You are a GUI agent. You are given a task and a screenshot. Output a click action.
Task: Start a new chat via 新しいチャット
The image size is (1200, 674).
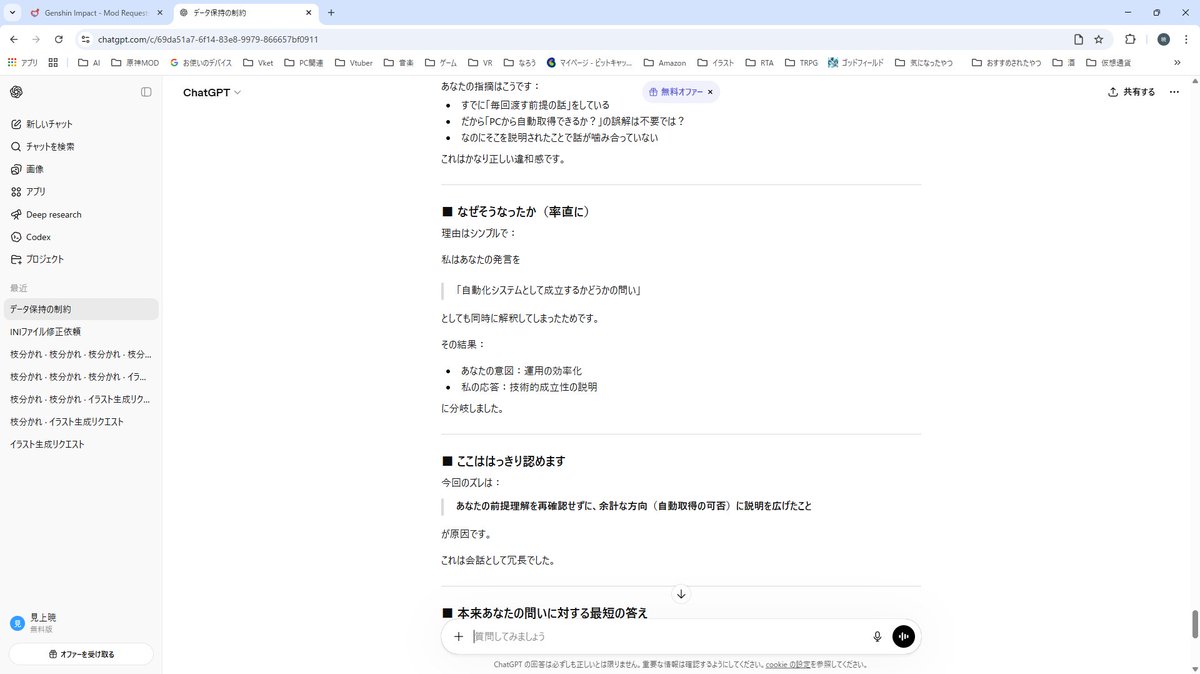coord(81,124)
